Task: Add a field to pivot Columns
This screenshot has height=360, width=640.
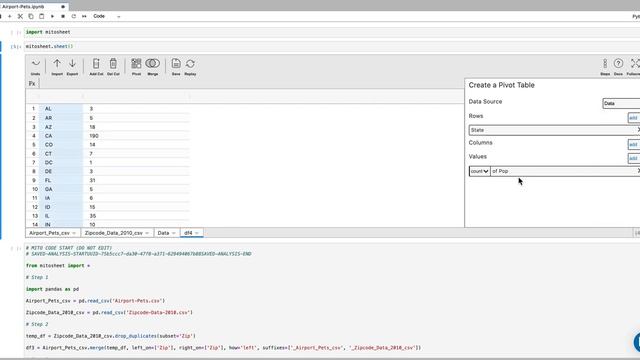Action: pos(633,144)
